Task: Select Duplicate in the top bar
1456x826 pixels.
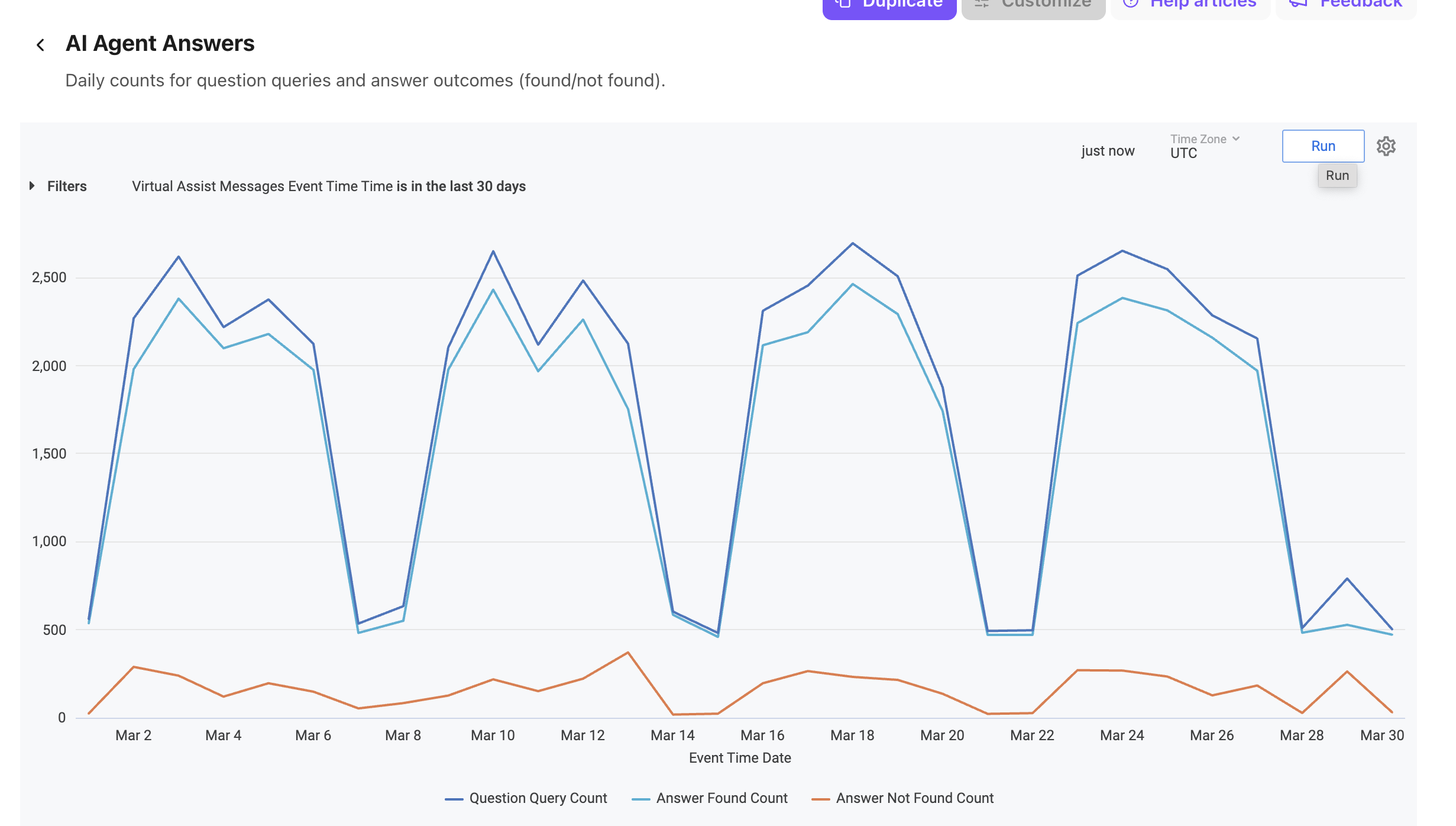Action: point(888,3)
